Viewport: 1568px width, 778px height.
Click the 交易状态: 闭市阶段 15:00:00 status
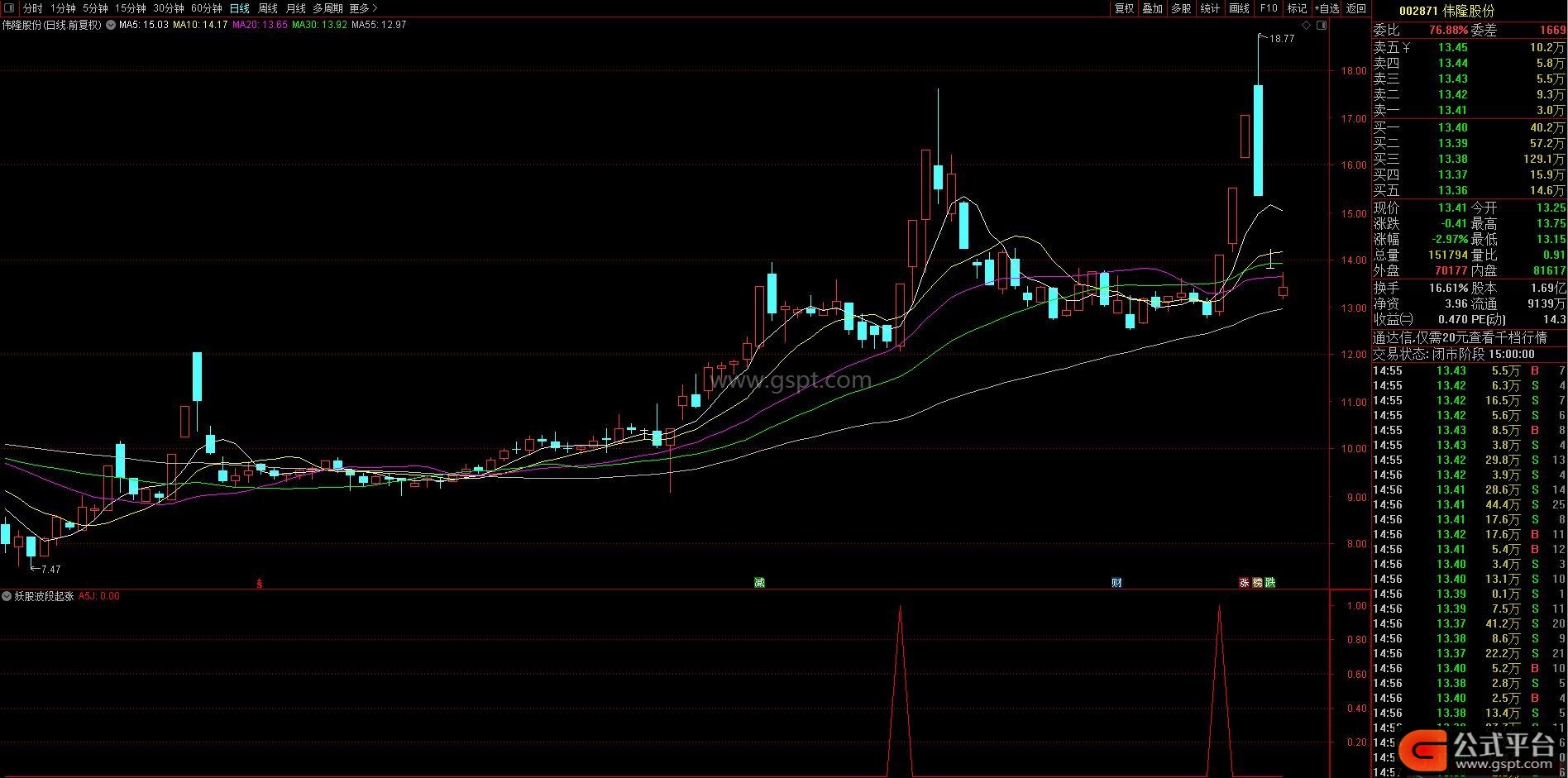coord(1454,354)
